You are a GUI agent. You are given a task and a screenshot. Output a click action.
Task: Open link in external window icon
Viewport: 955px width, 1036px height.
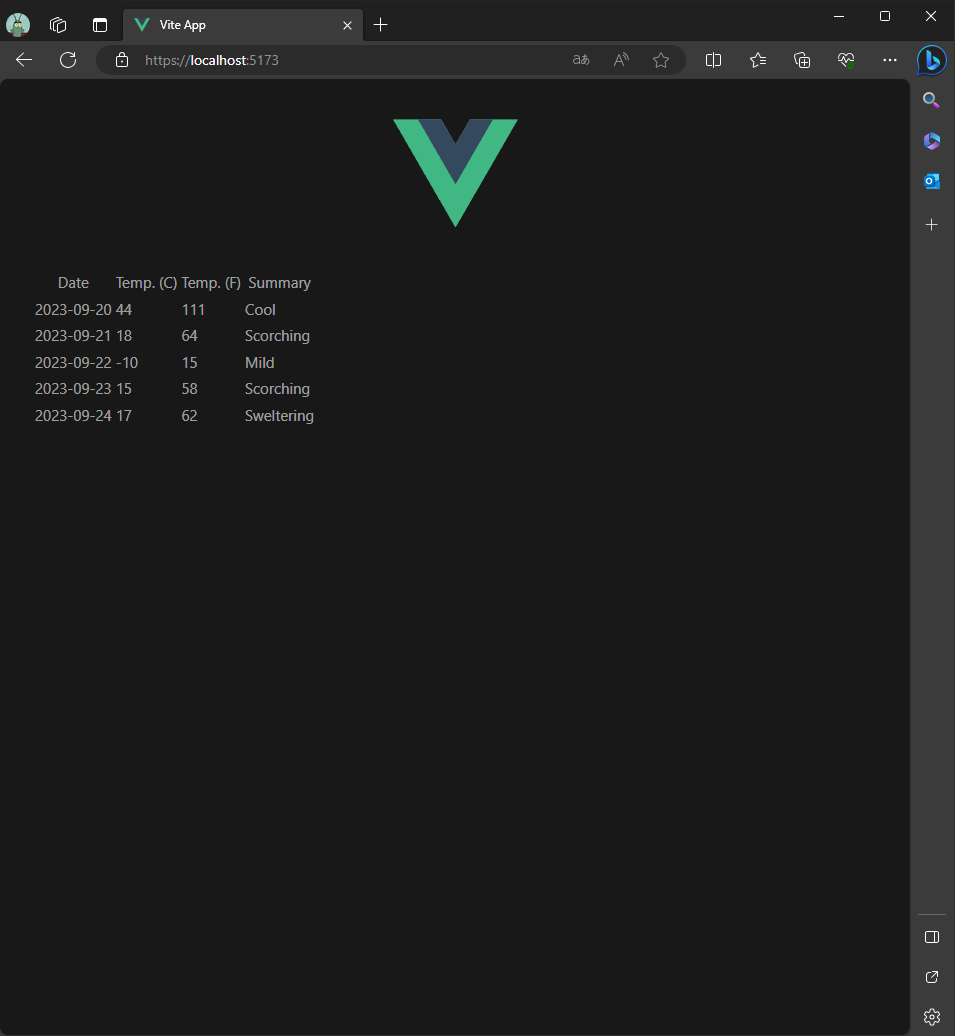[x=932, y=977]
